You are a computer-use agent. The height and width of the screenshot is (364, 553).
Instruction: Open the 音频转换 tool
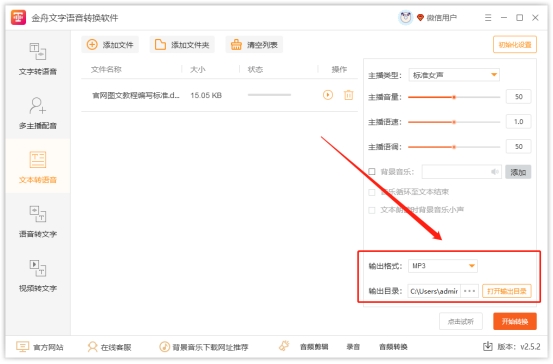click(393, 347)
